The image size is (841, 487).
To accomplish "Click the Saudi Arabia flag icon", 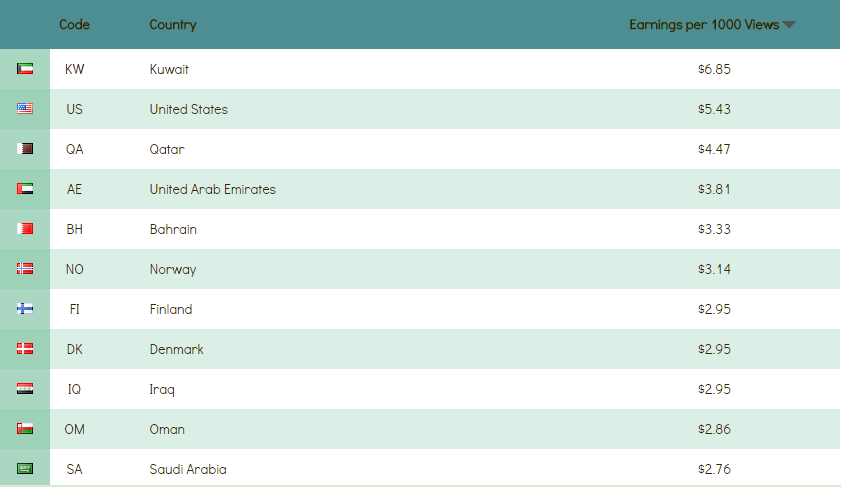I will (25, 469).
